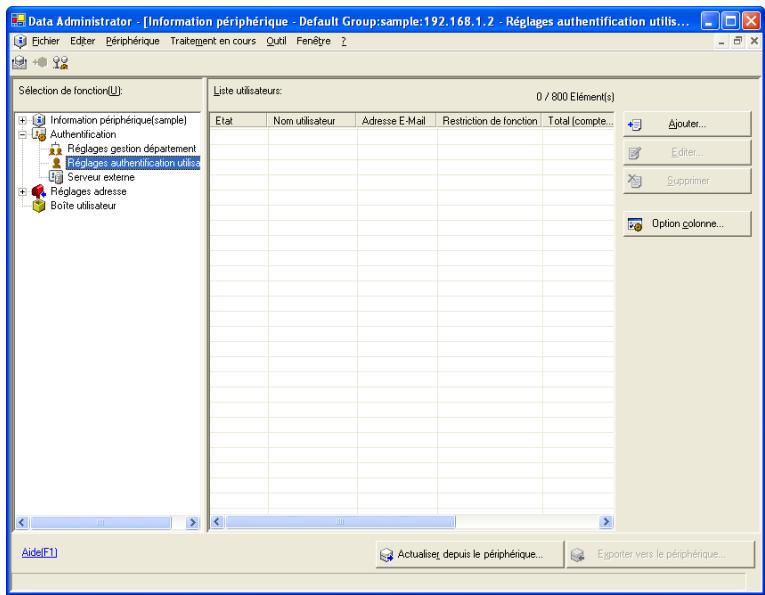
Task: Open the Fichier menu
Action: point(46,41)
